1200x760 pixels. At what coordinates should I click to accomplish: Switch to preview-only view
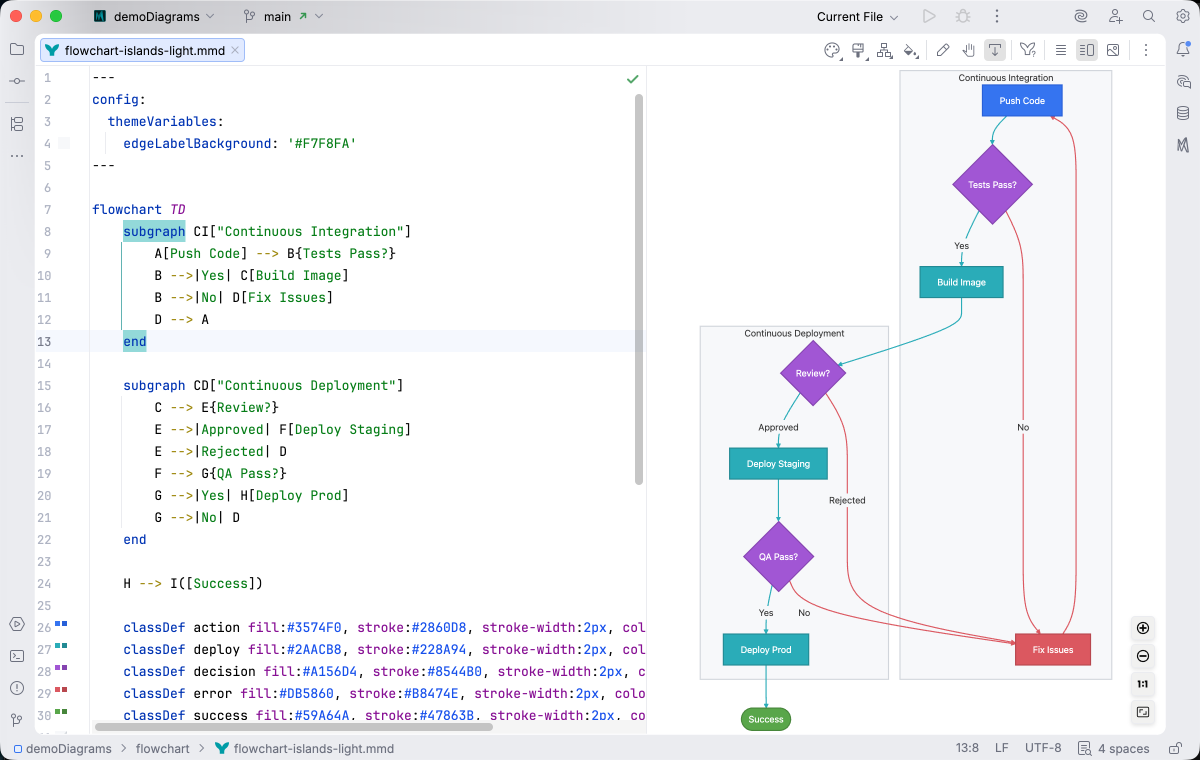[x=1113, y=50]
